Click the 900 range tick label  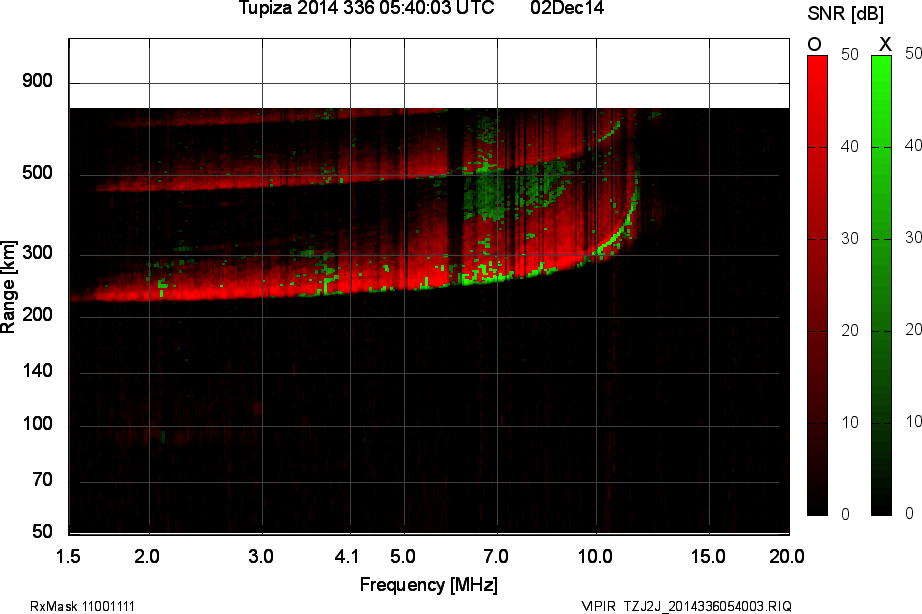[37, 81]
